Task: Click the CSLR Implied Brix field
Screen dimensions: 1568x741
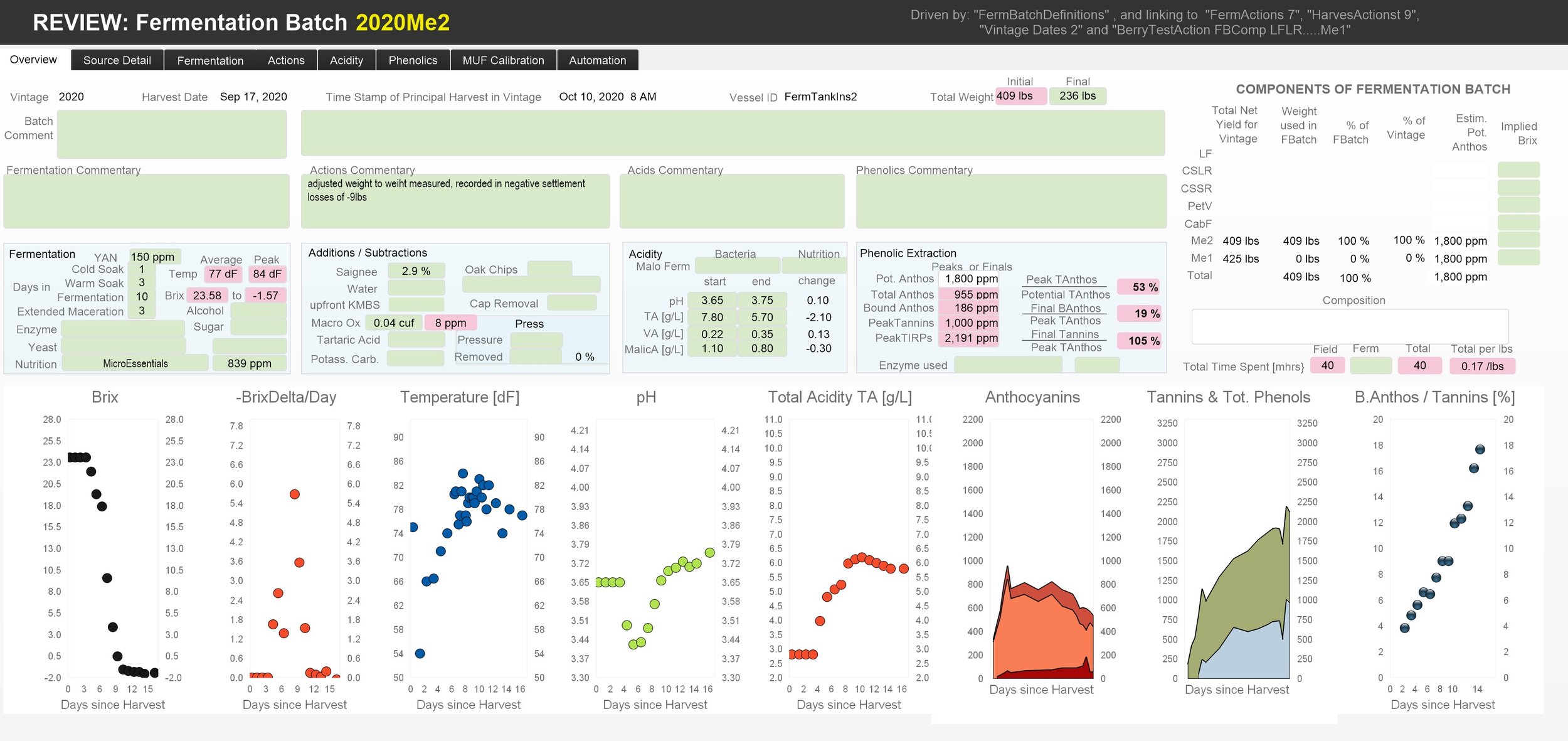Action: pos(1518,169)
